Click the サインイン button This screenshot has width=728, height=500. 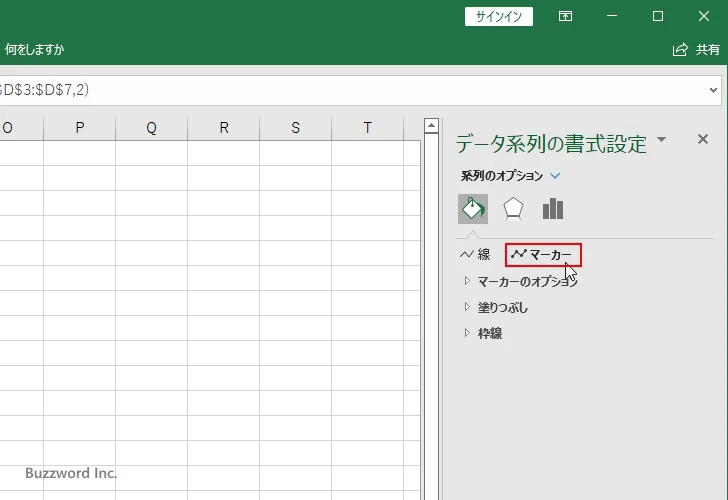click(499, 17)
